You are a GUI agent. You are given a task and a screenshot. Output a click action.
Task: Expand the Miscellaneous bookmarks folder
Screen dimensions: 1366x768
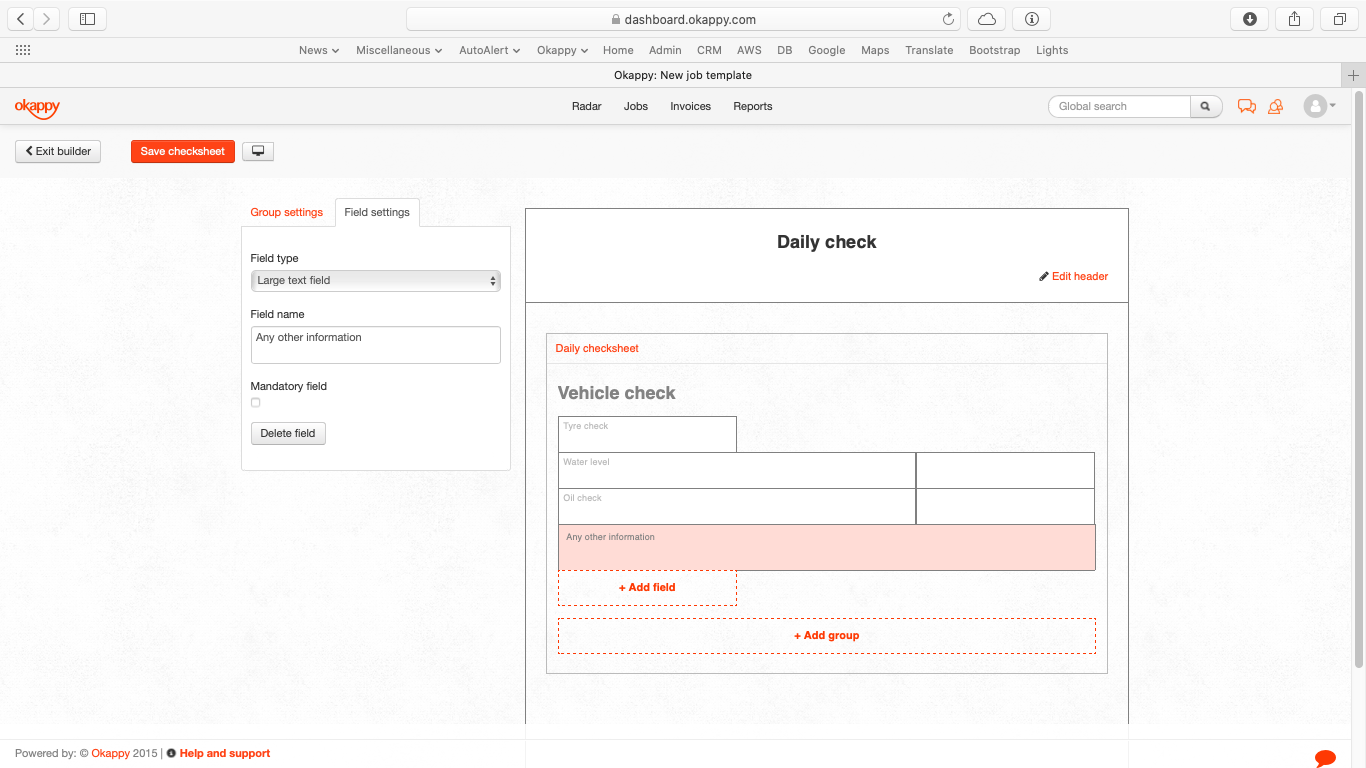(x=399, y=50)
